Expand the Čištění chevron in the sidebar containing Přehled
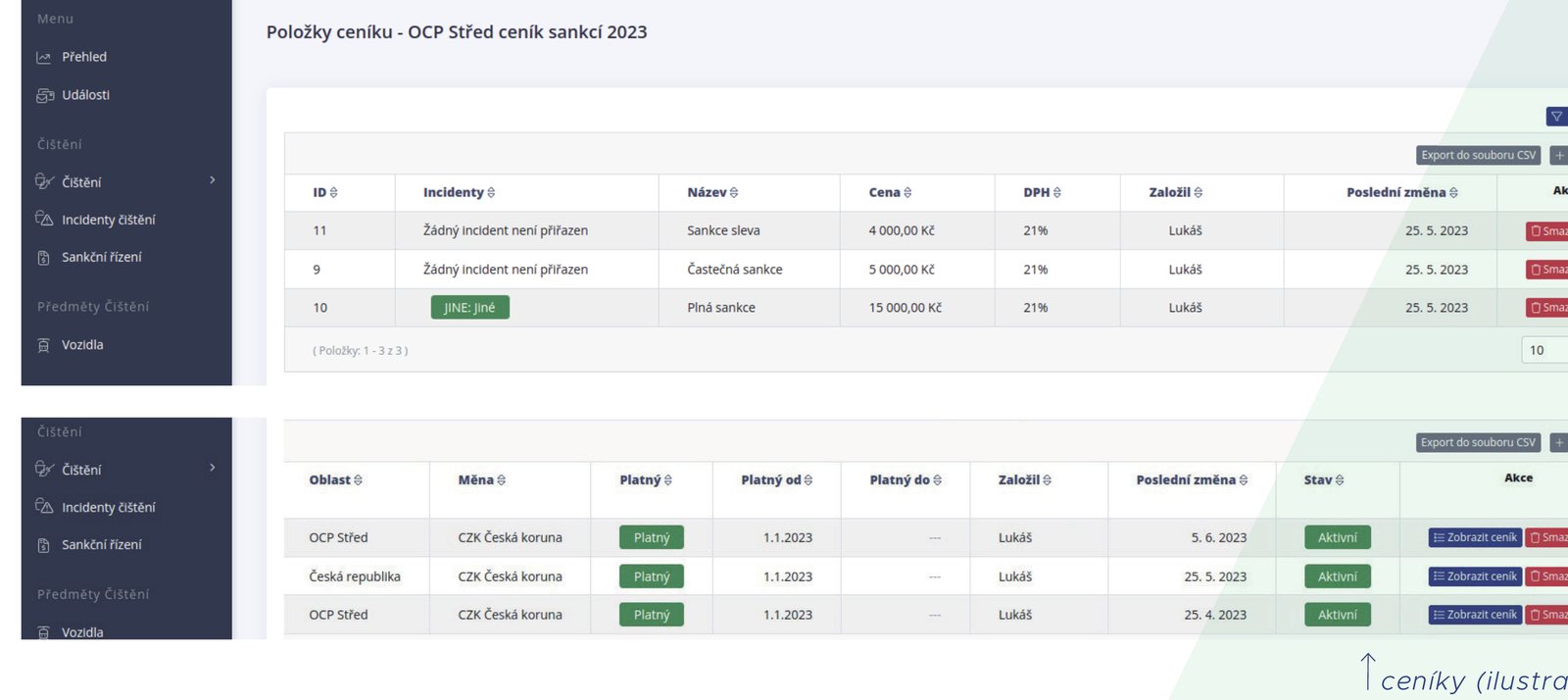Image resolution: width=1568 pixels, height=700 pixels. [x=213, y=180]
